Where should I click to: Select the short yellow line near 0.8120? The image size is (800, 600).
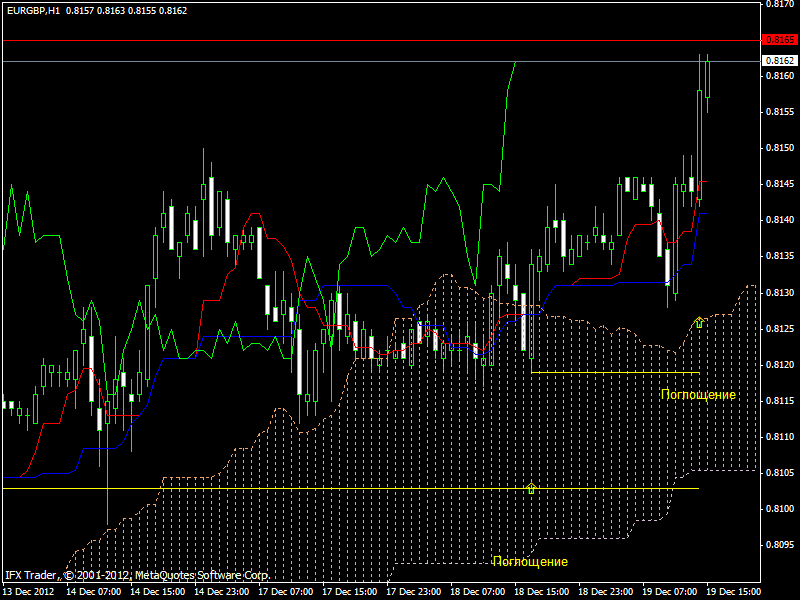tap(615, 372)
